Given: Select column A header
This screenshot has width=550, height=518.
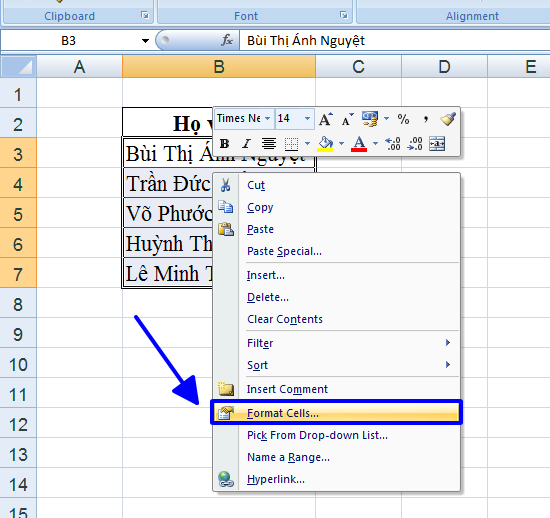Looking at the screenshot, I should (x=80, y=67).
